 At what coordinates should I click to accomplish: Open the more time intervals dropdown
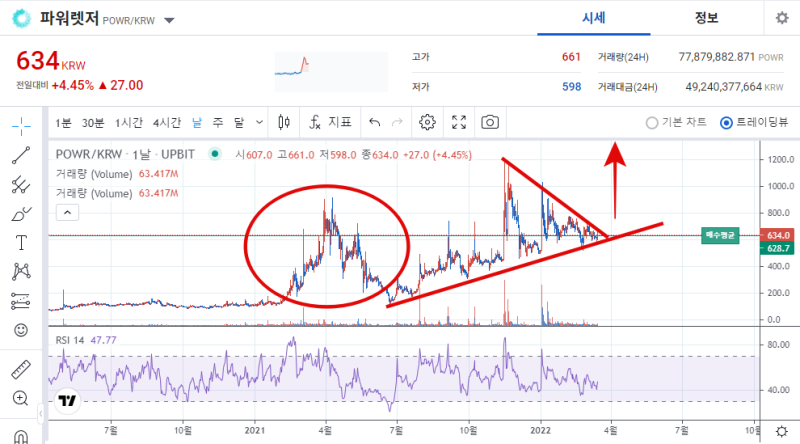259,122
